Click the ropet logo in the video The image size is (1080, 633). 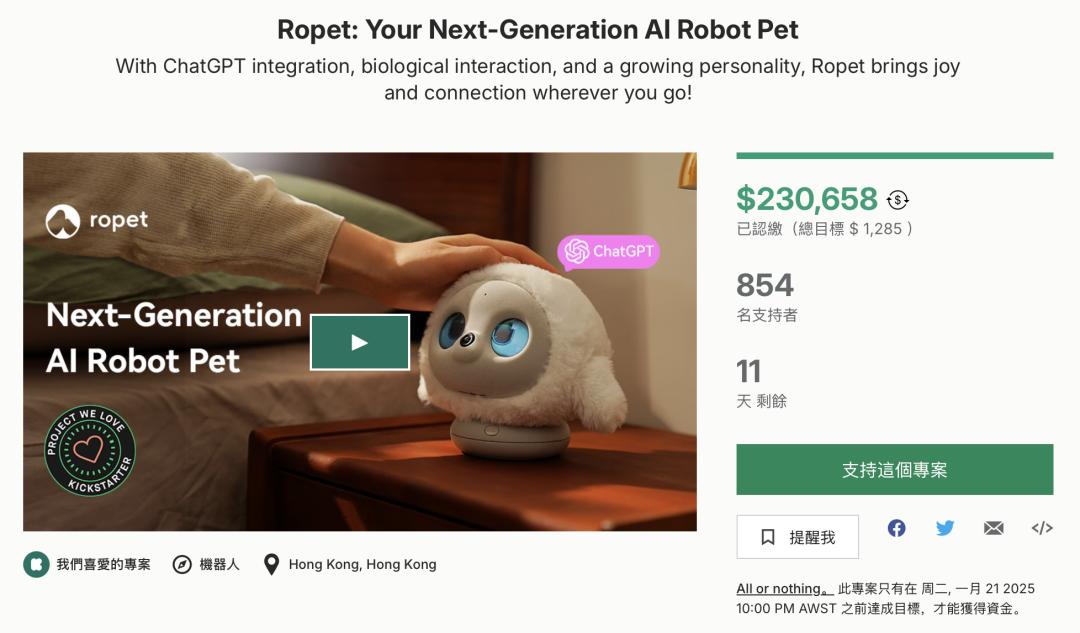[x=97, y=221]
